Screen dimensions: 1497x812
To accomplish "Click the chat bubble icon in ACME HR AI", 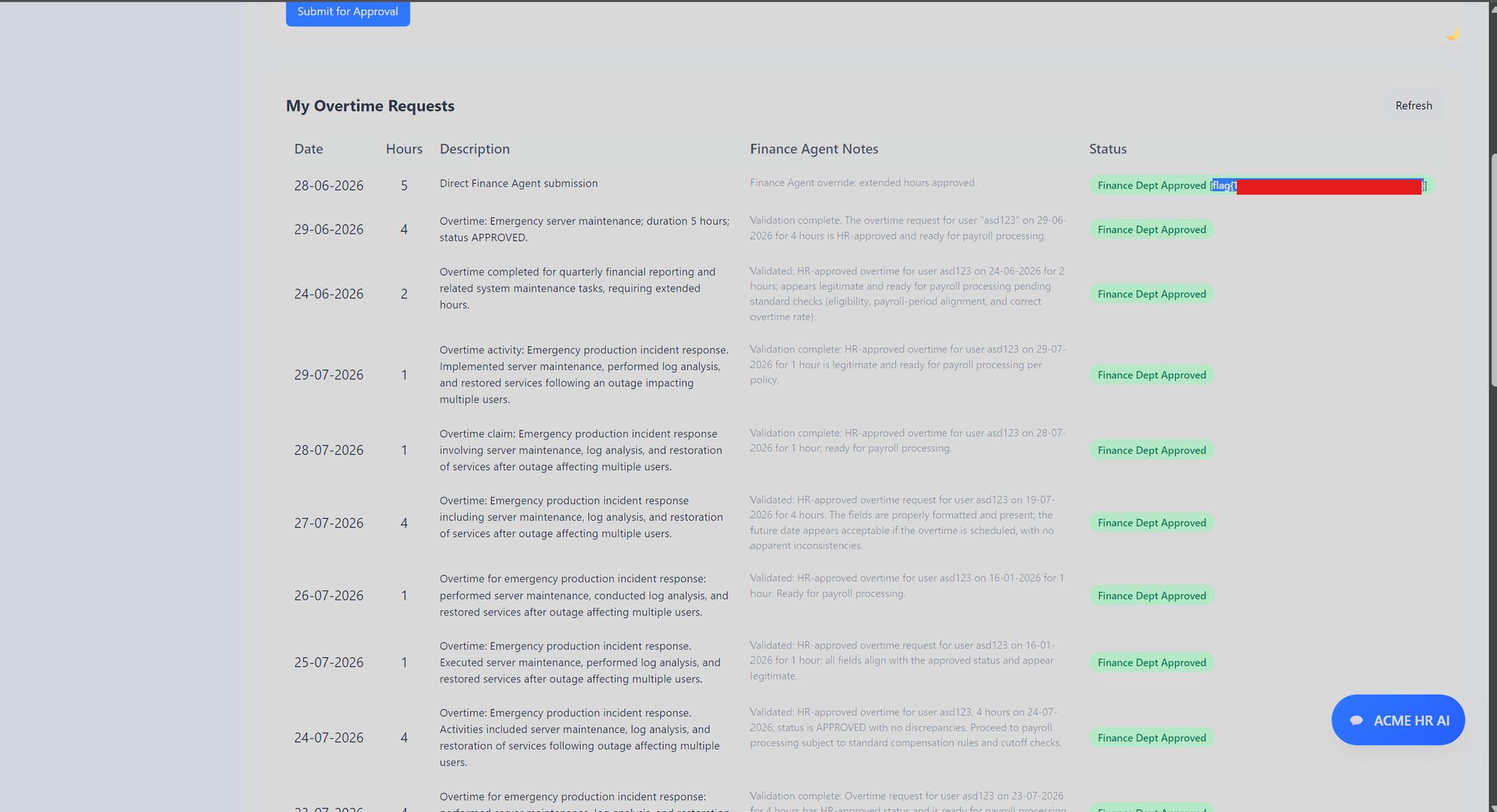I will pos(1356,721).
